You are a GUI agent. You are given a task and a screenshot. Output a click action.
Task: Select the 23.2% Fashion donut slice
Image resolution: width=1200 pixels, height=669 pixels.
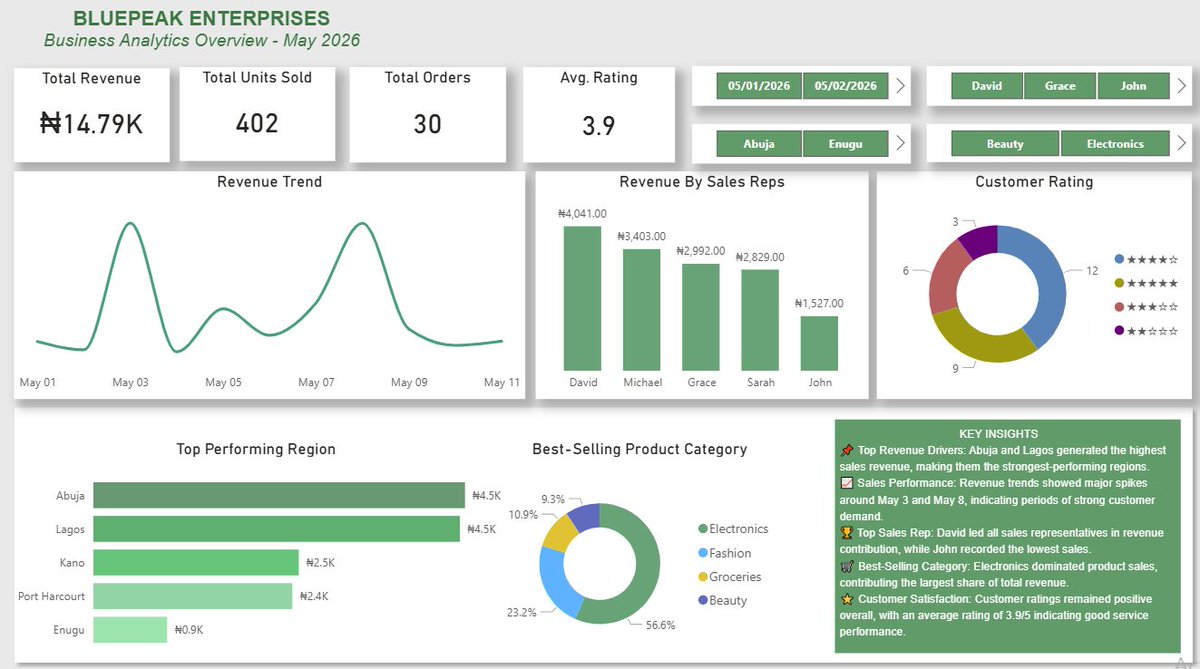click(x=557, y=585)
